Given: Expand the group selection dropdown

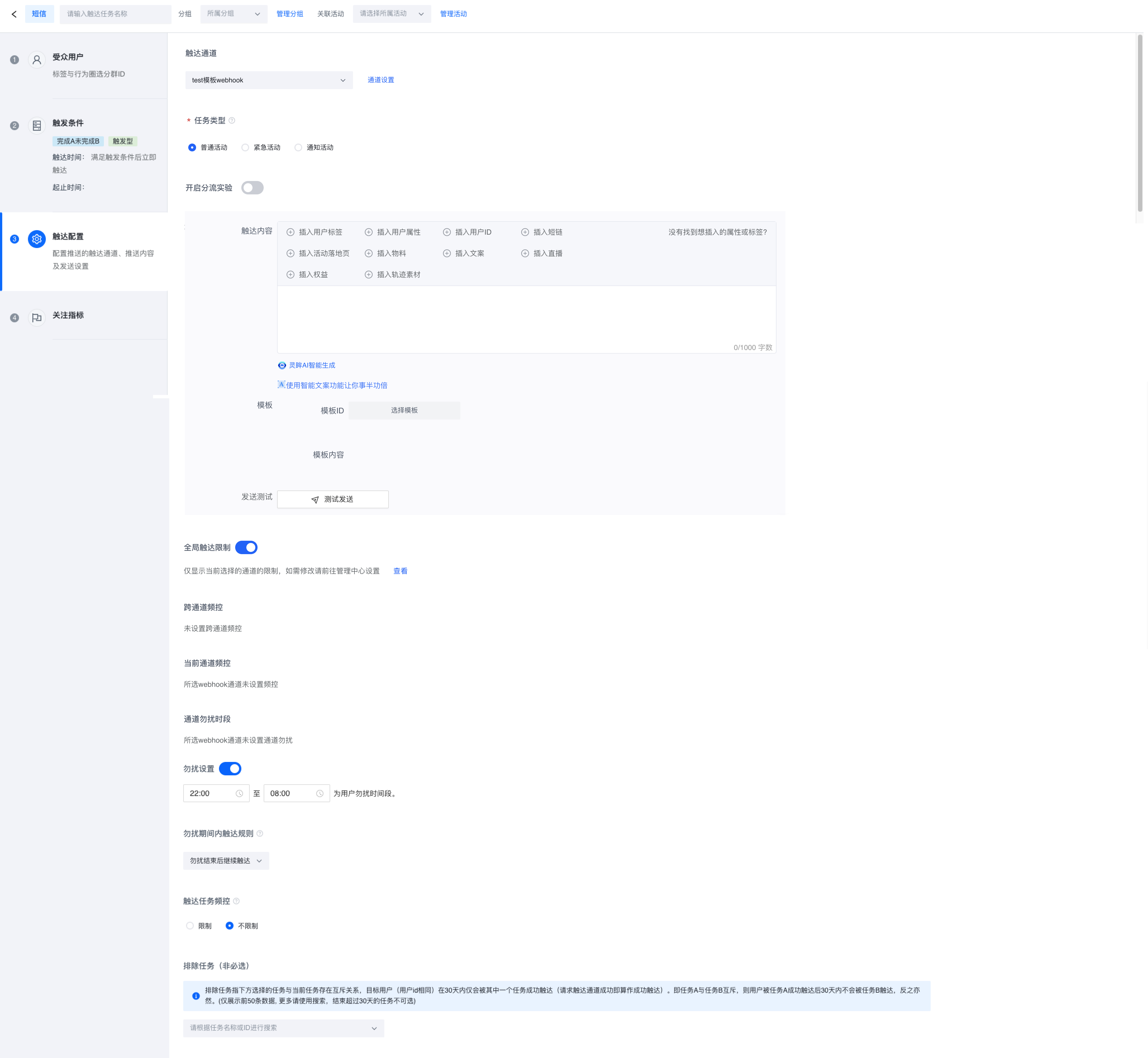Looking at the screenshot, I should point(234,14).
